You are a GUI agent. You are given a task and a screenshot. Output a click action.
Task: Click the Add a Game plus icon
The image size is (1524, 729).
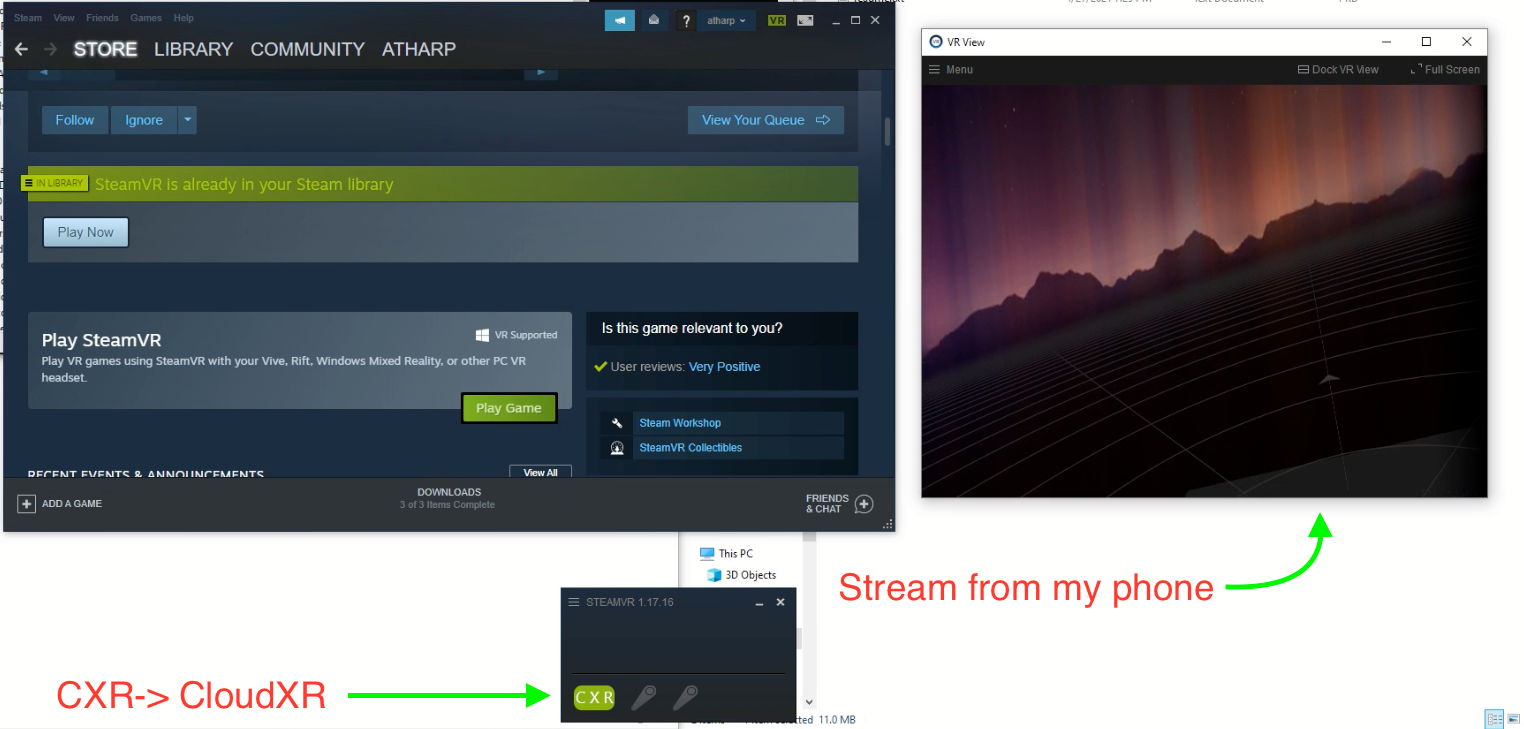(27, 504)
